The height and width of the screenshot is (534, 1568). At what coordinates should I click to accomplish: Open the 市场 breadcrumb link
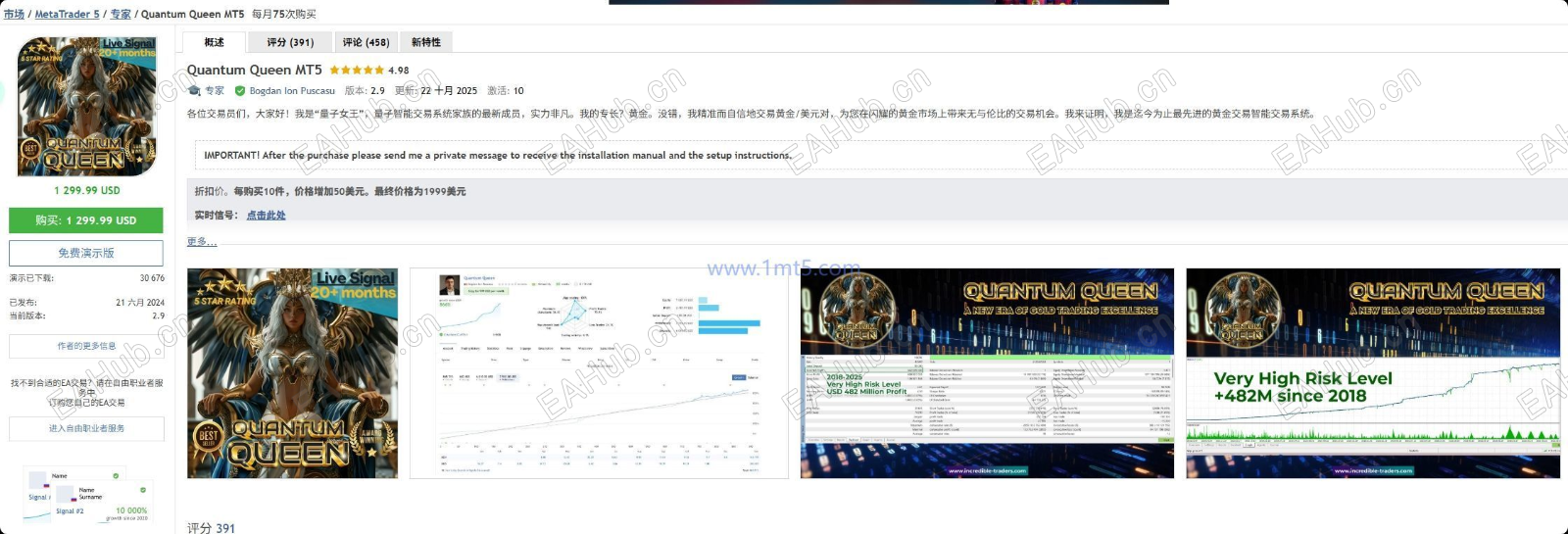[14, 14]
